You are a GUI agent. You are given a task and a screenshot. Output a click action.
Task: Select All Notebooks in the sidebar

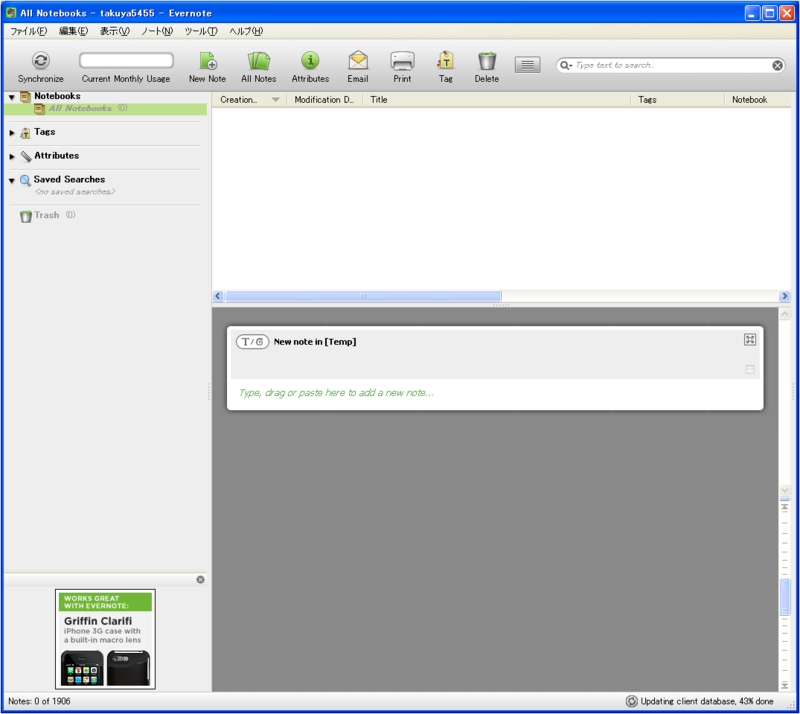click(x=106, y=109)
